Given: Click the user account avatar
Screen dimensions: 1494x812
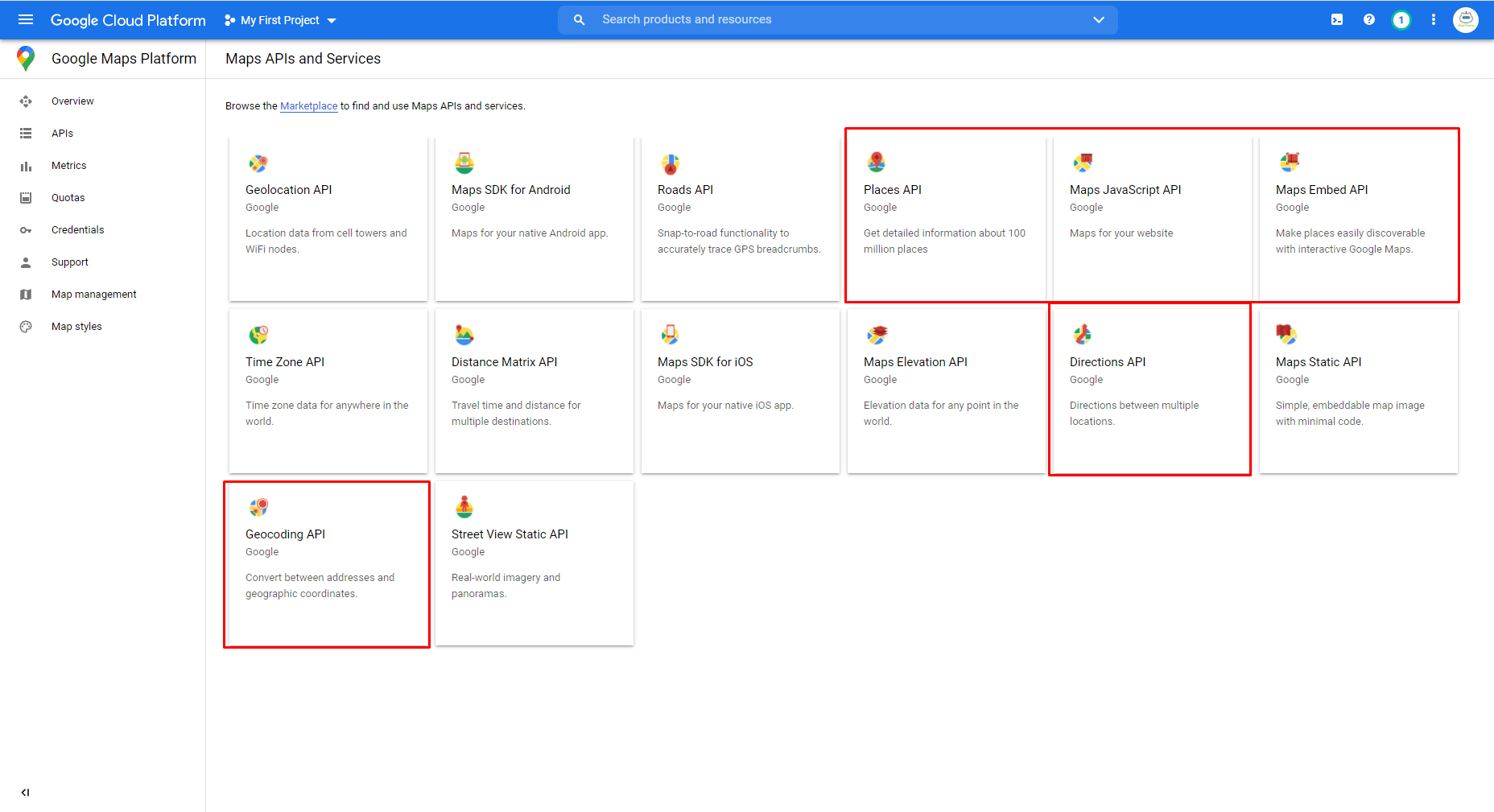Looking at the screenshot, I should coord(1466,19).
